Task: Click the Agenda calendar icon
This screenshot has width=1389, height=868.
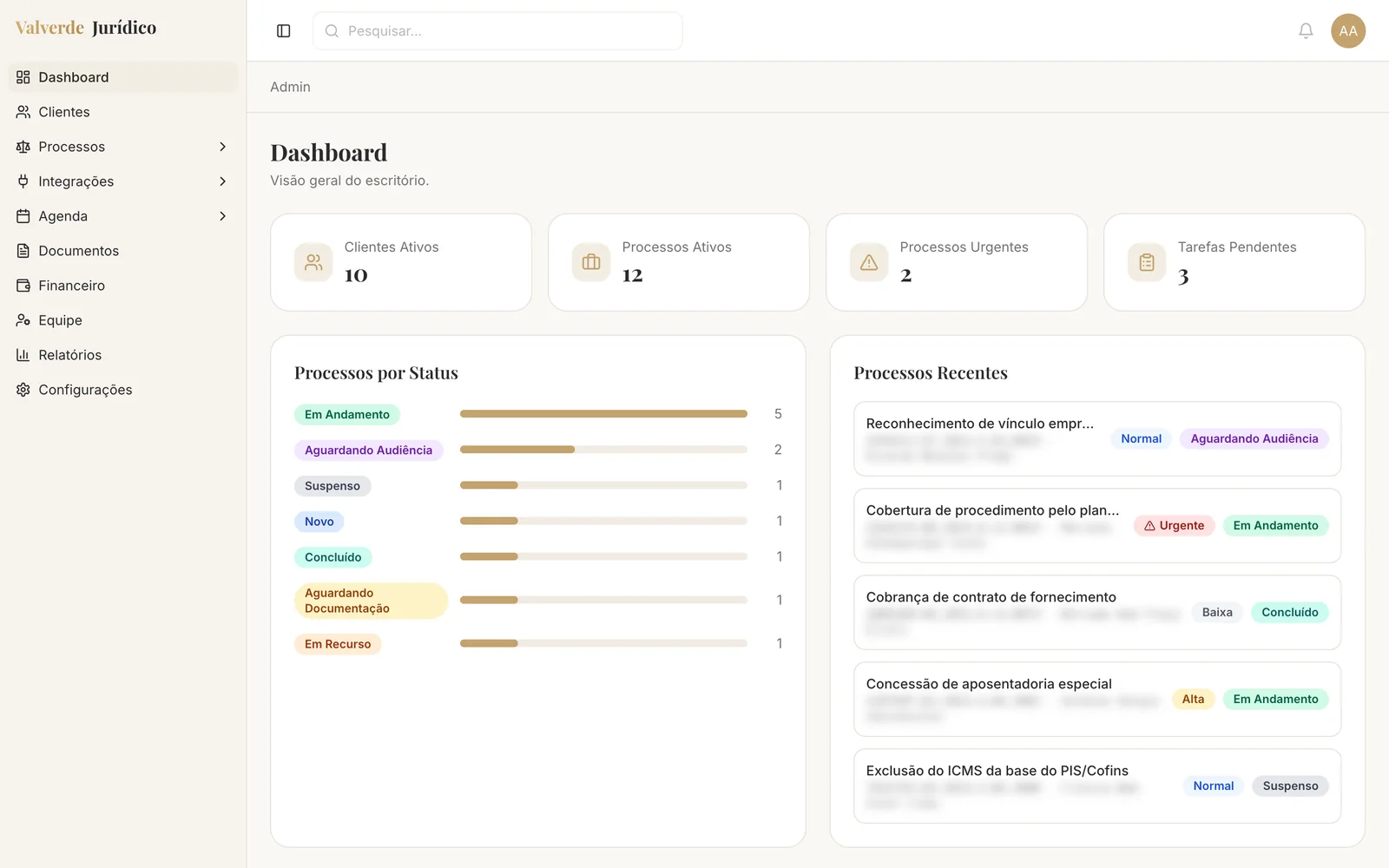Action: coord(23,216)
